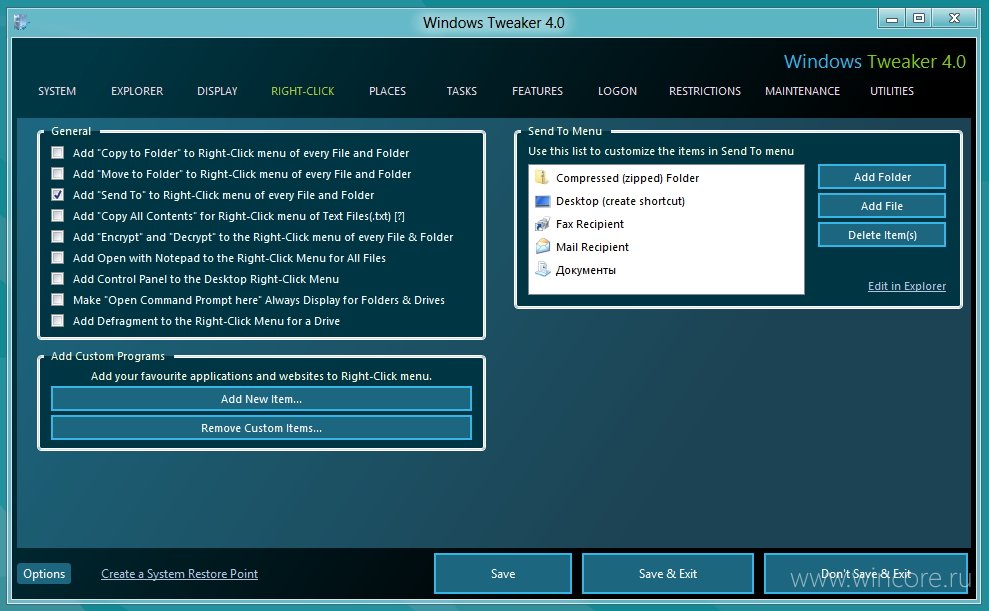Click the [?] help mark for Copy All Contents
Screen dimensions: 989x611
pyautogui.click(x=399, y=216)
